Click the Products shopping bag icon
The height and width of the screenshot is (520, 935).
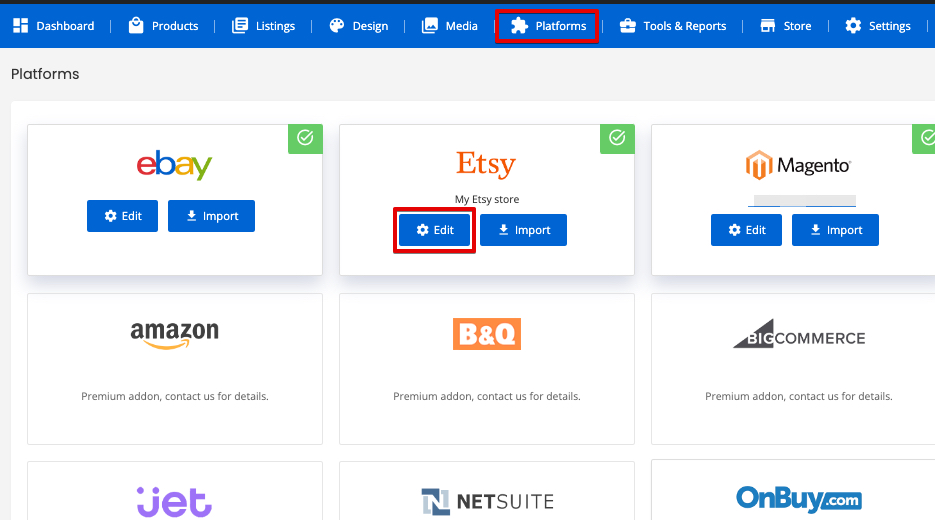click(x=136, y=26)
